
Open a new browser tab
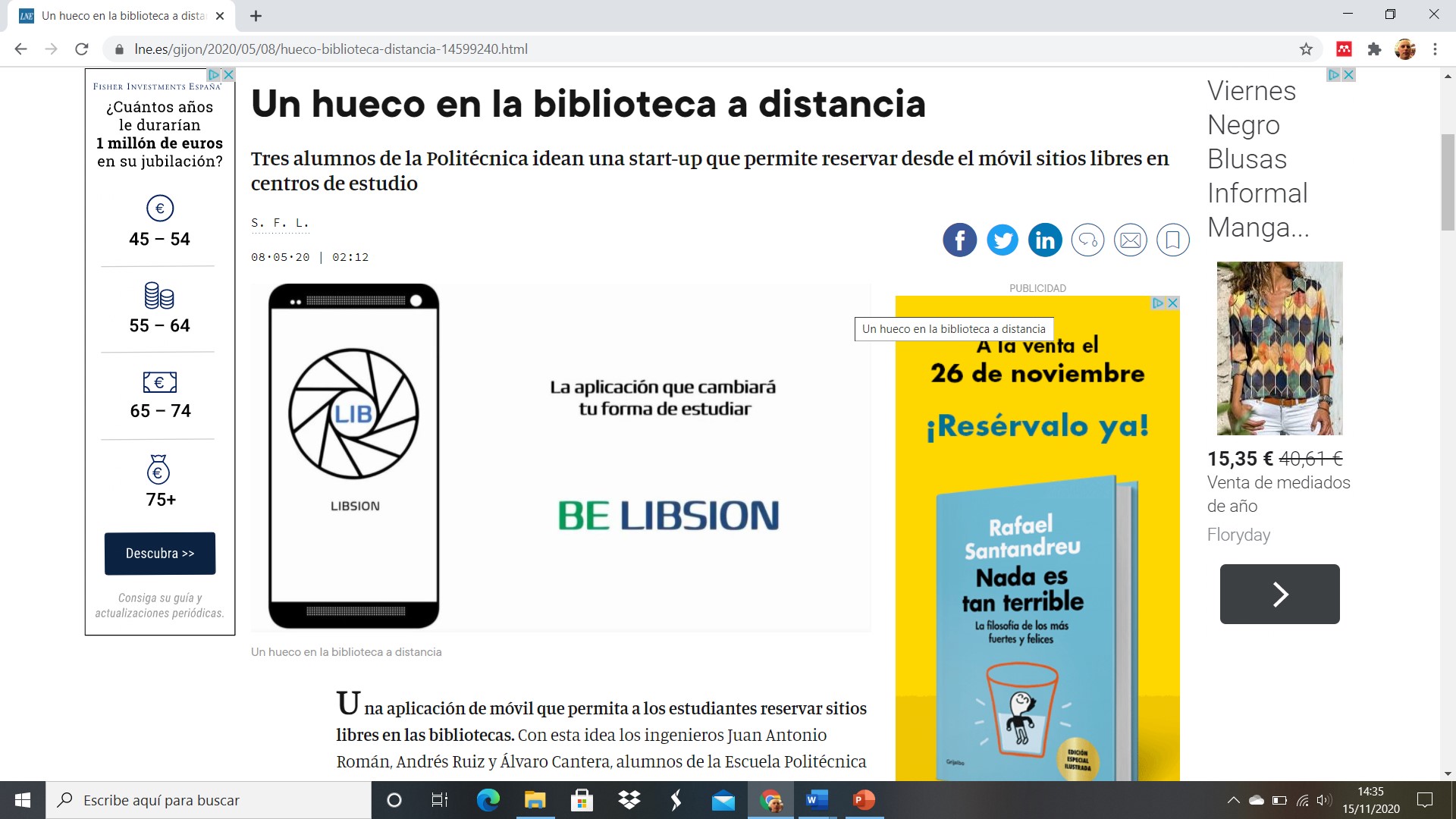click(256, 16)
